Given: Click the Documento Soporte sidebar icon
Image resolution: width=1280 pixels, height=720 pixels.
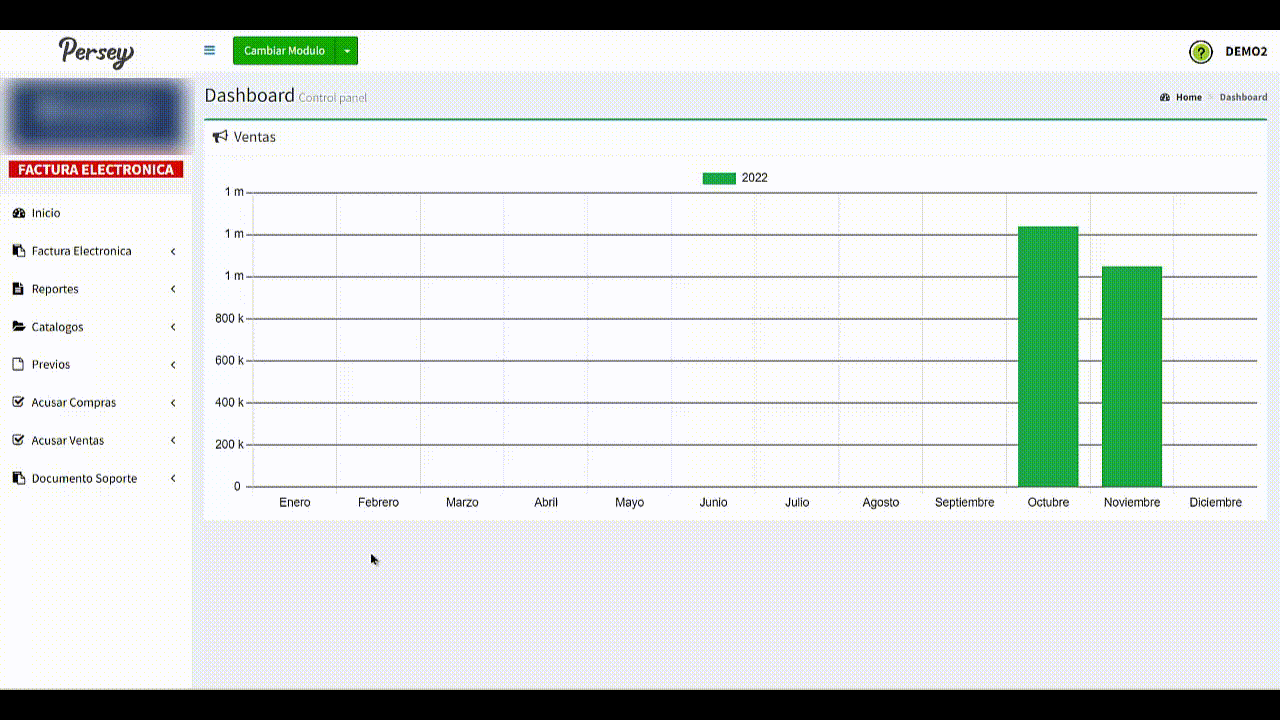Looking at the screenshot, I should 18,479.
